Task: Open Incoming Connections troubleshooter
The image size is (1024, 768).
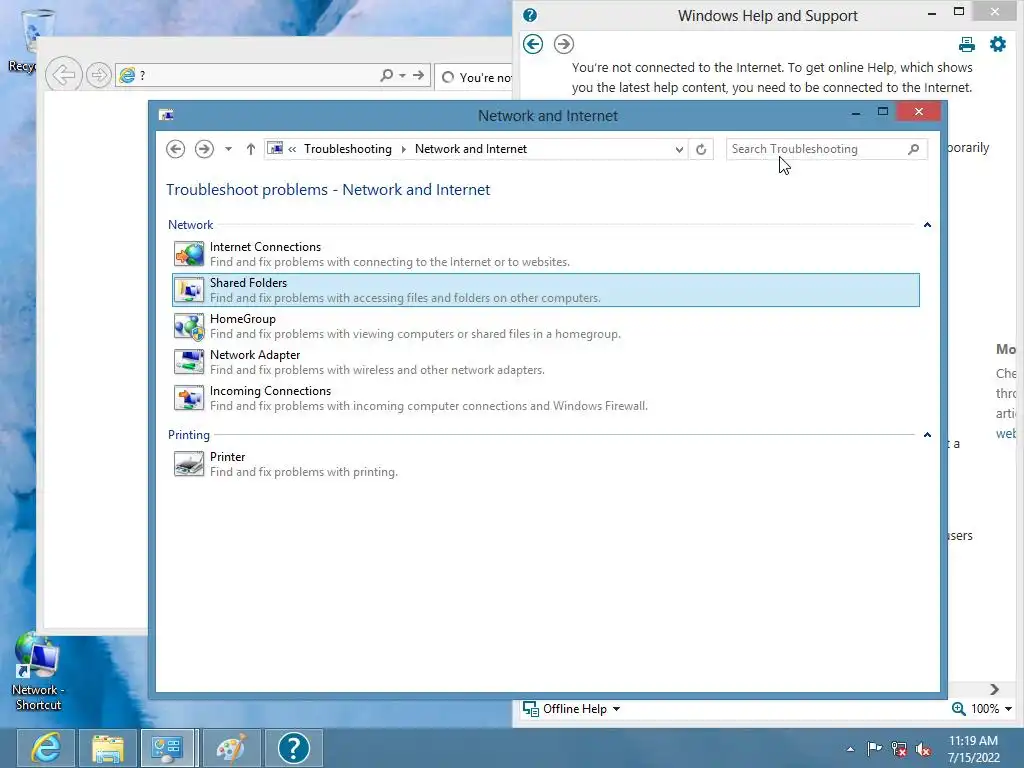Action: [546, 398]
